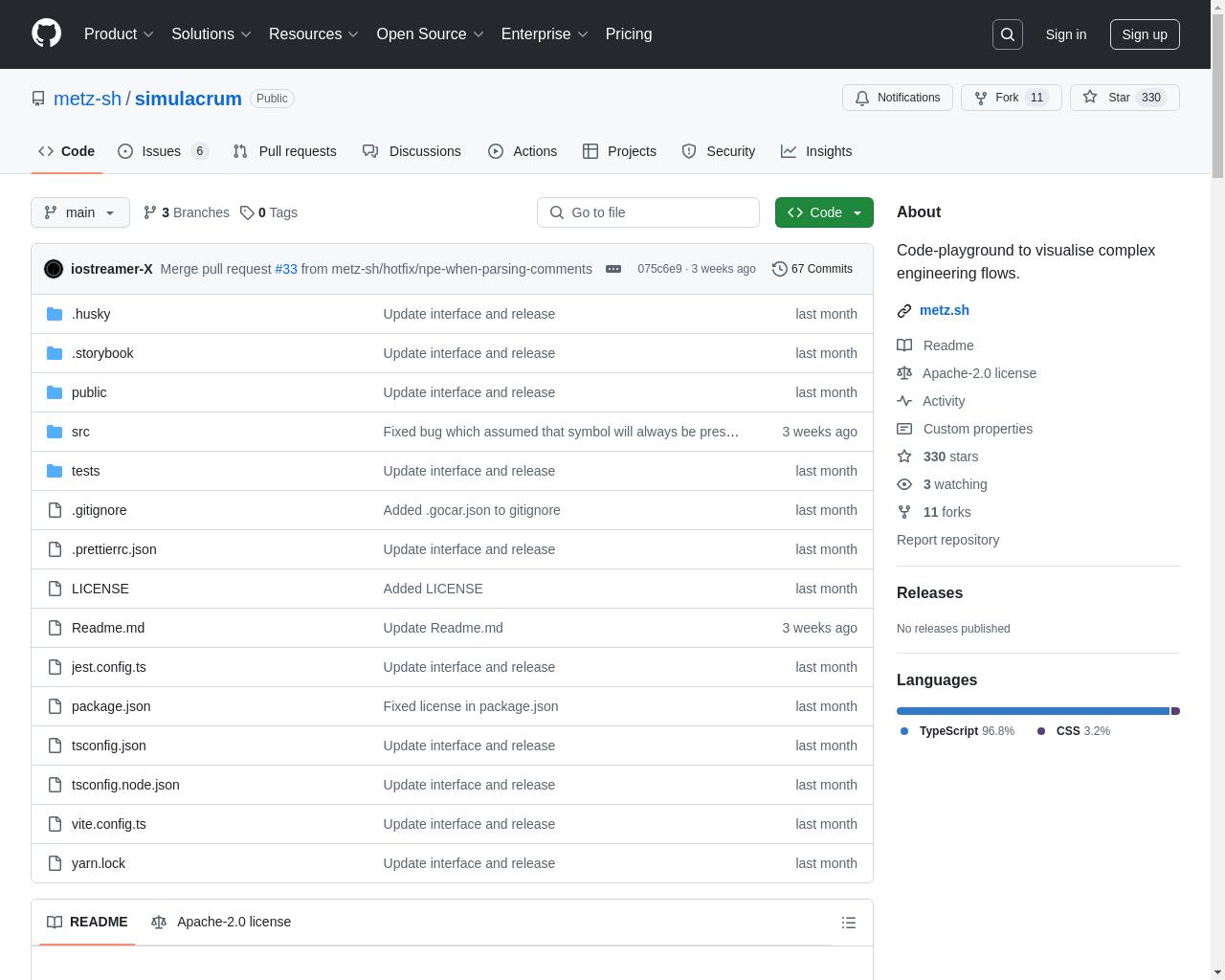Open commit history clock icon
The width and height of the screenshot is (1225, 980).
tap(780, 269)
